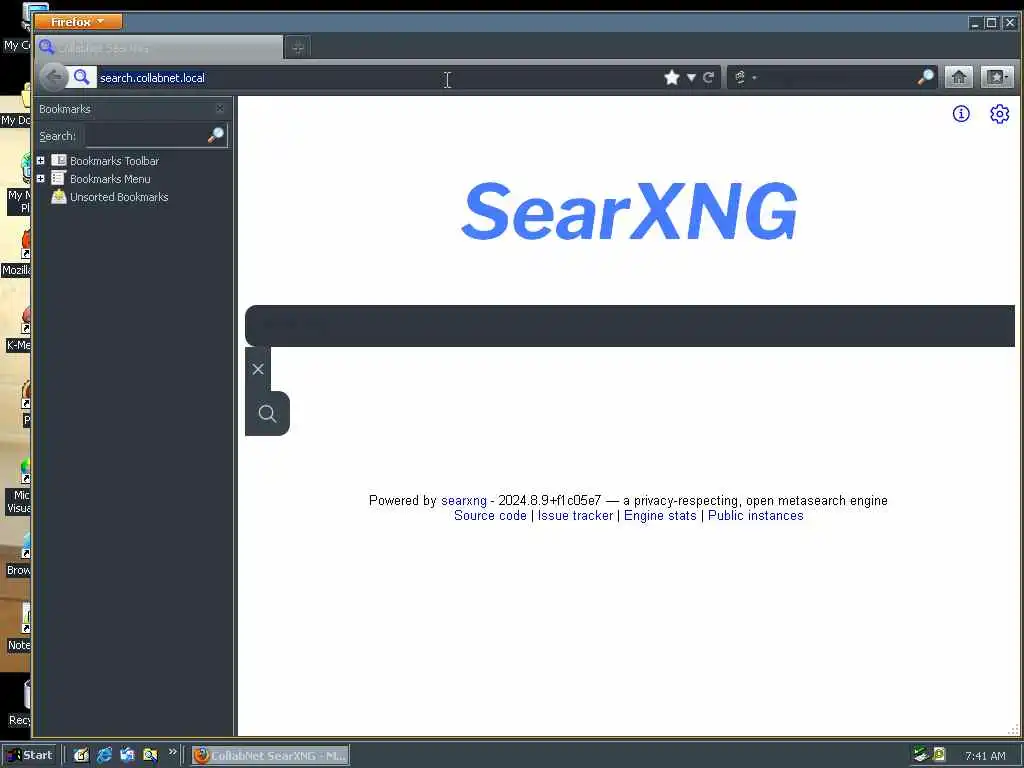Open the Issue tracker link
The image size is (1024, 768).
click(575, 515)
